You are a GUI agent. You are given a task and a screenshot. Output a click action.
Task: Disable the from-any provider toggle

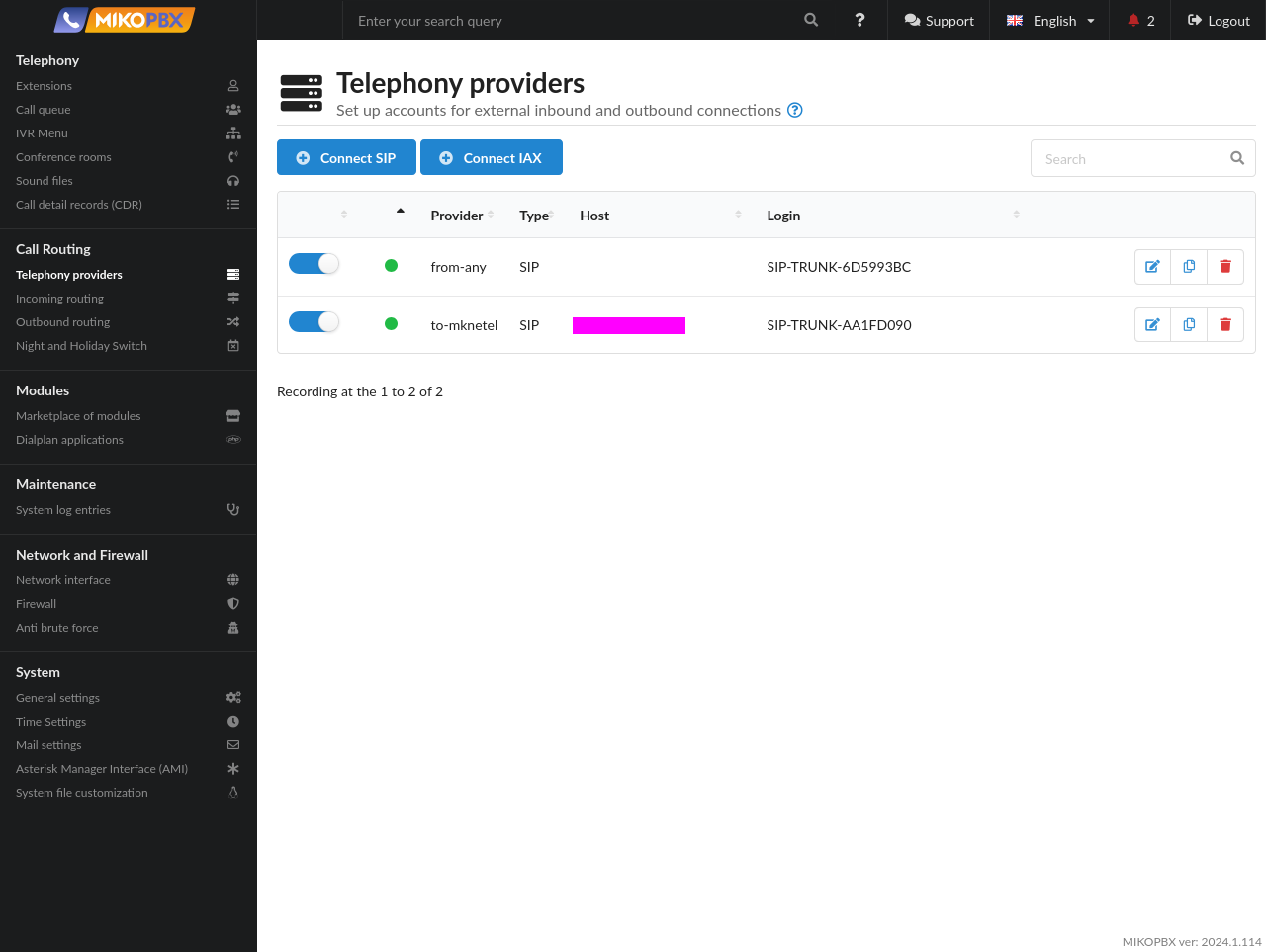(x=314, y=263)
